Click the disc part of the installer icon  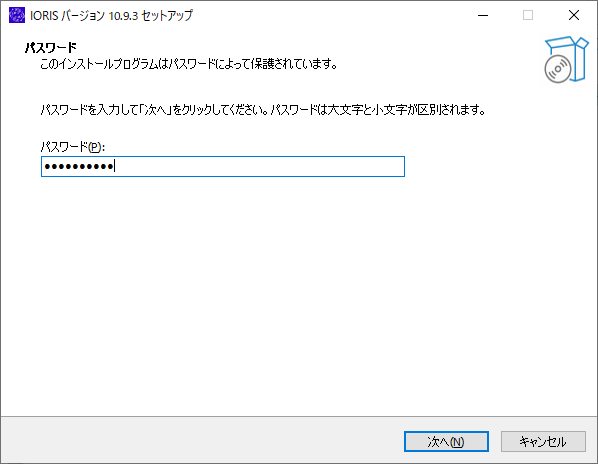[558, 69]
